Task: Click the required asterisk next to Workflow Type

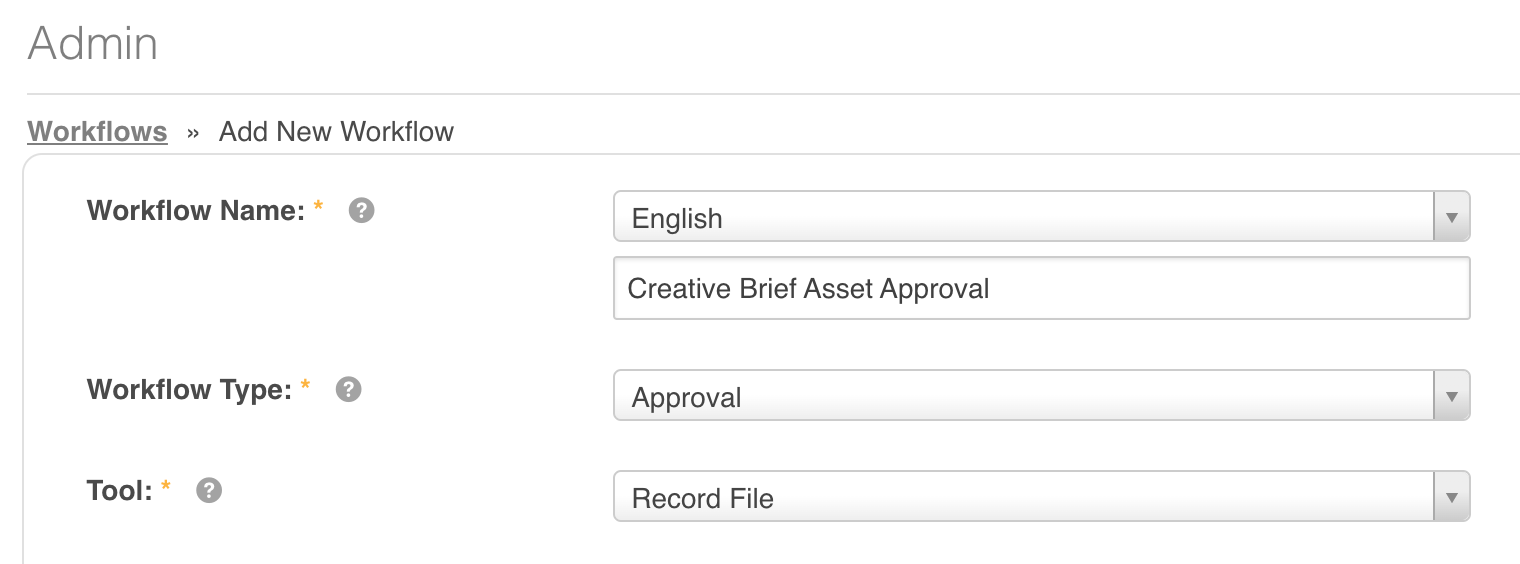Action: [x=305, y=385]
